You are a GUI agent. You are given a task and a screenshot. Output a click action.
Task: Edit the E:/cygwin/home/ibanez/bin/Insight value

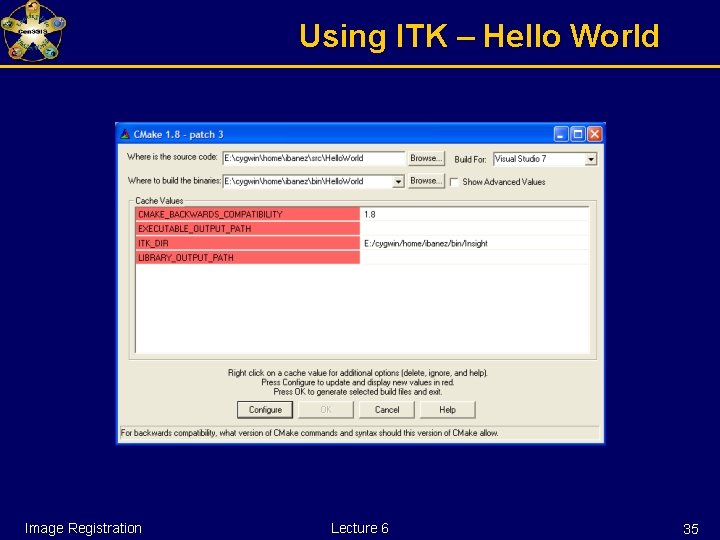point(474,243)
